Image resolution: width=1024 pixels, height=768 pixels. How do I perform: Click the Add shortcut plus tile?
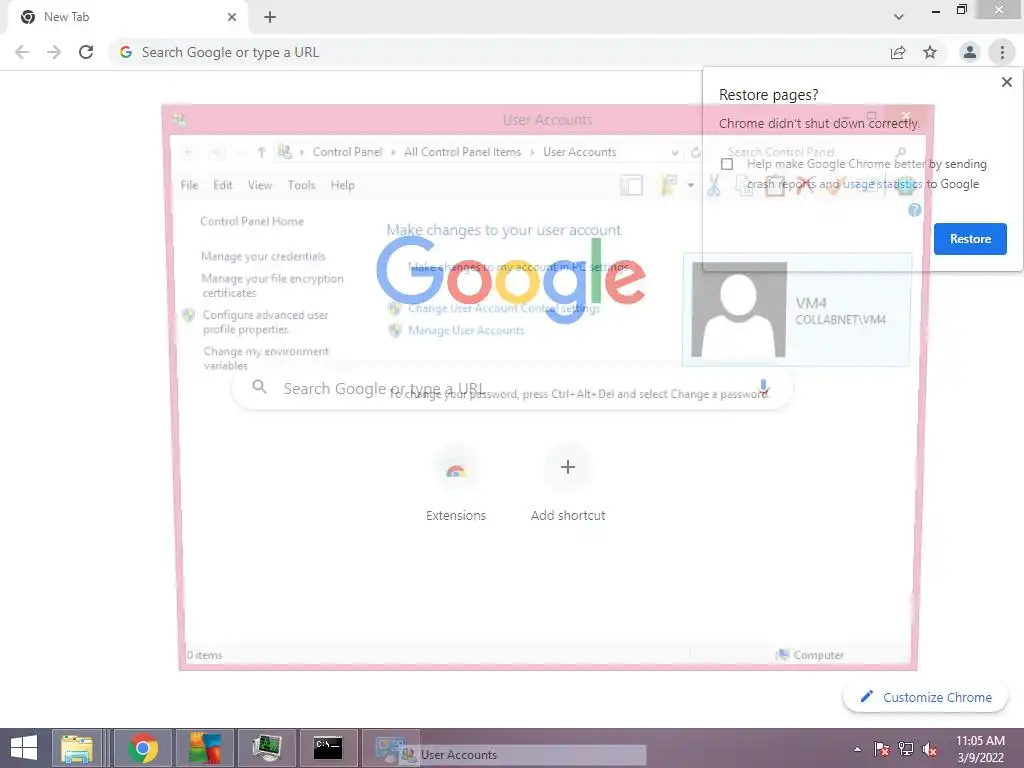pyautogui.click(x=568, y=483)
